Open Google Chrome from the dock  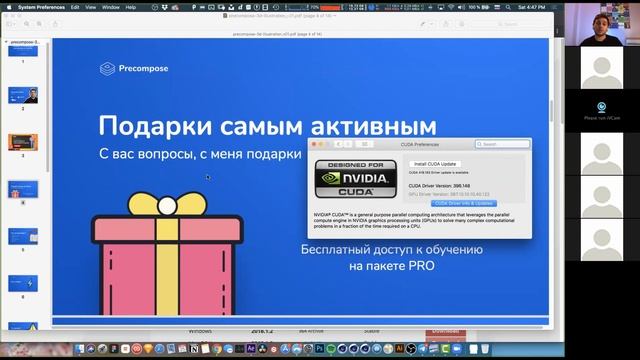216,349
